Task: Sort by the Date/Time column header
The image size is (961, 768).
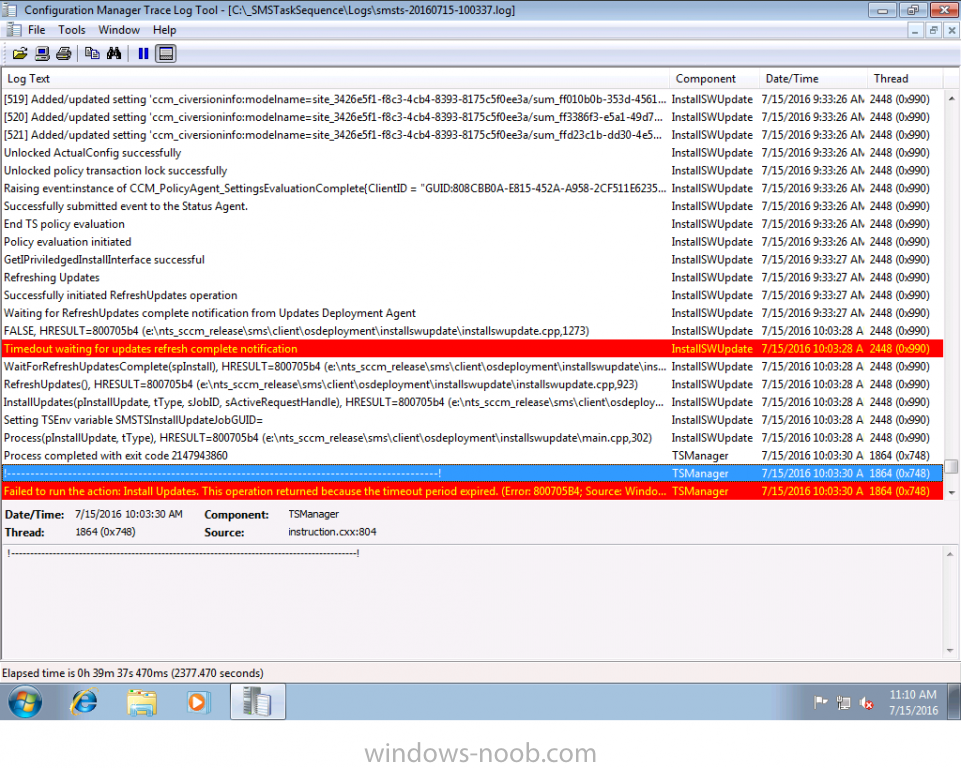Action: coord(813,78)
